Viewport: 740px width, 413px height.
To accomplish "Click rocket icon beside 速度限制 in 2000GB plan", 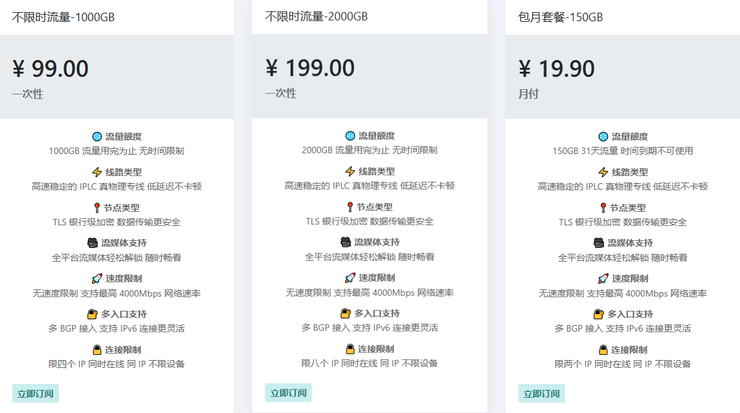I will click(x=350, y=278).
